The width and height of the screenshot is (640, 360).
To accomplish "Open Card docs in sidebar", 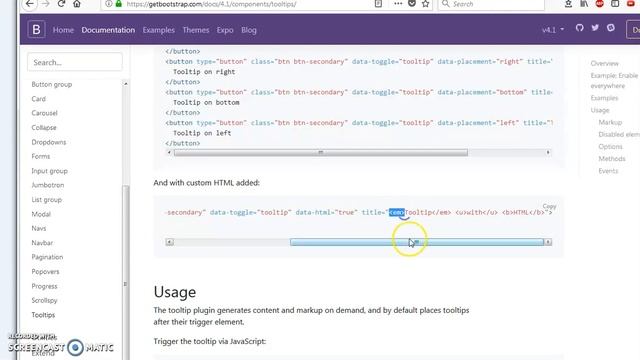I will coord(38,99).
